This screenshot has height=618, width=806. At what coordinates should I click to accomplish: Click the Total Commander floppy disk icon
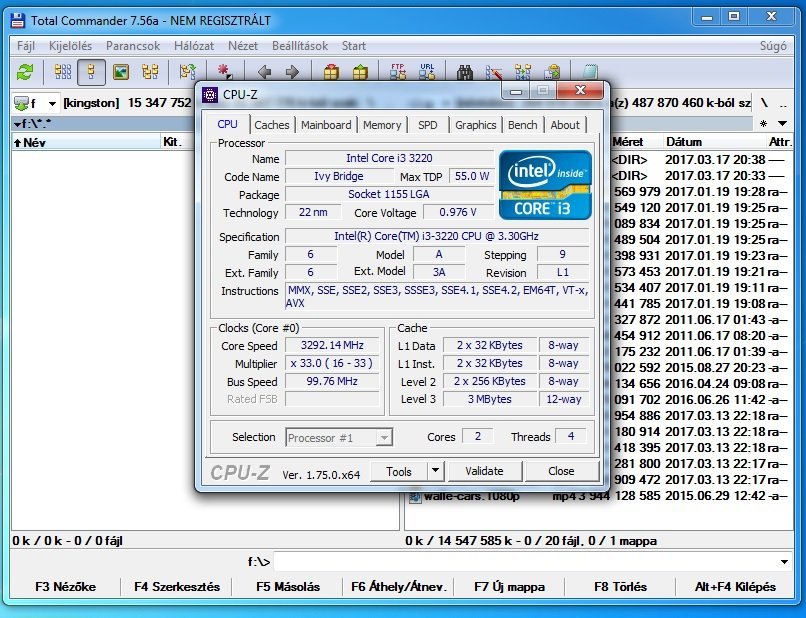(18, 20)
